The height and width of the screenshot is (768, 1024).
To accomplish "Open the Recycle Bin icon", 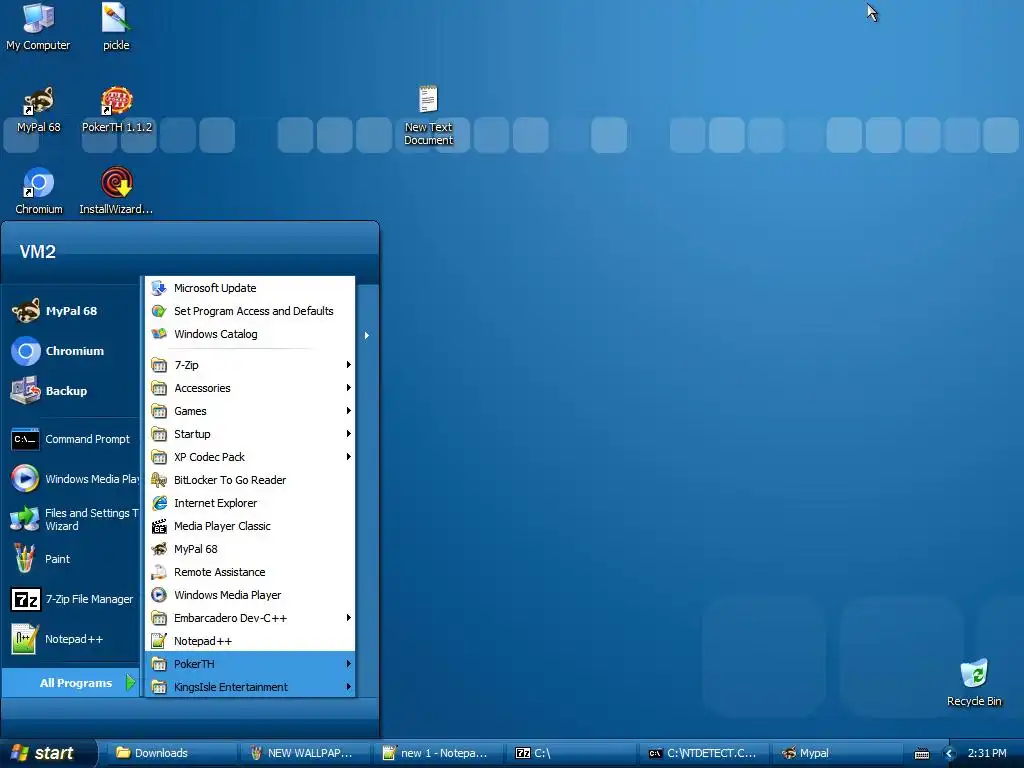I will pyautogui.click(x=974, y=683).
